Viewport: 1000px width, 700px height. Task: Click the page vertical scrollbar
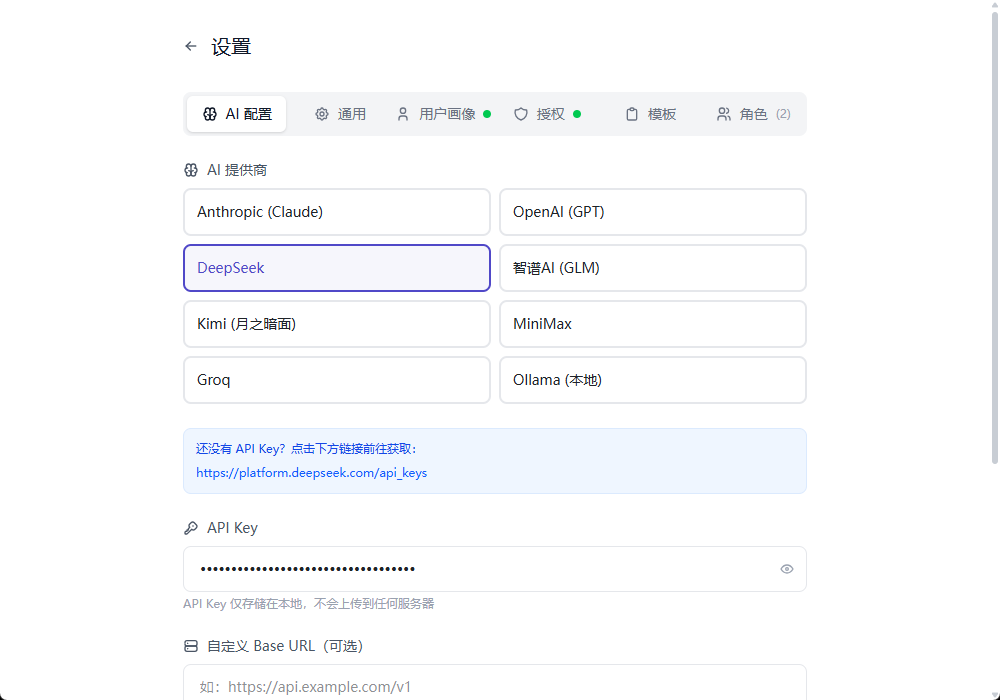coord(994,239)
